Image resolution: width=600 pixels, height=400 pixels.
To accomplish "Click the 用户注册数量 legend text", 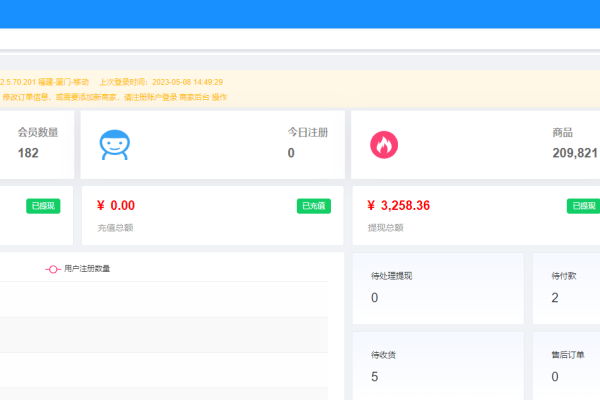I will (x=87, y=269).
